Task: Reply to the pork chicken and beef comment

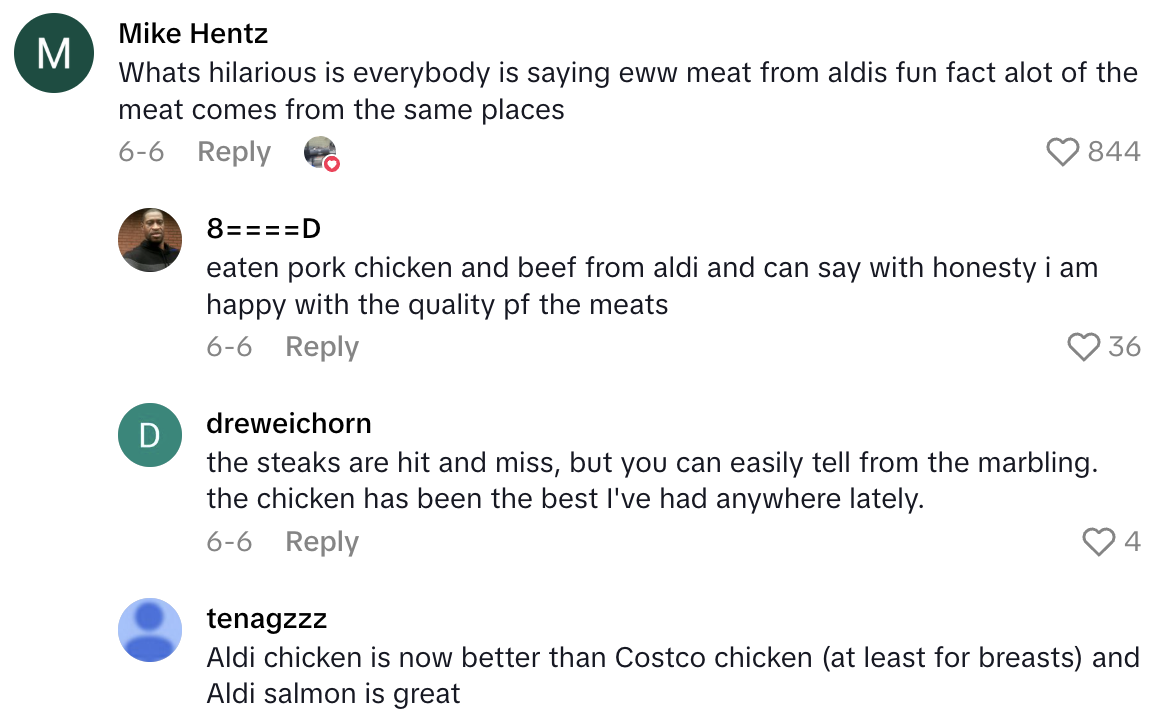Action: (322, 347)
